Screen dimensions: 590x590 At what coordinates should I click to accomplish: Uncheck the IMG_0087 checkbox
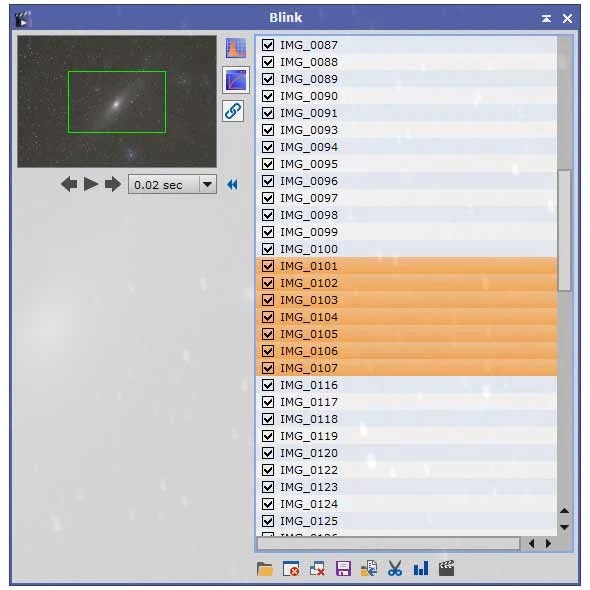268,45
